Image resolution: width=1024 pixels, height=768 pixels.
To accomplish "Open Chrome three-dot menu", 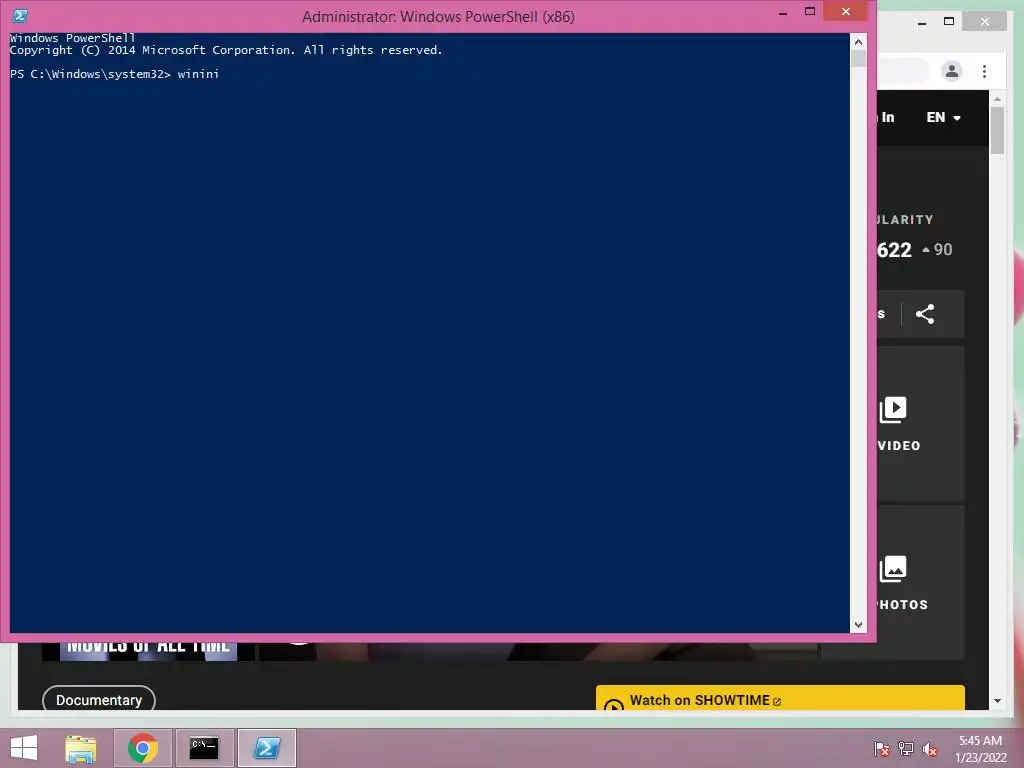I will click(x=984, y=71).
